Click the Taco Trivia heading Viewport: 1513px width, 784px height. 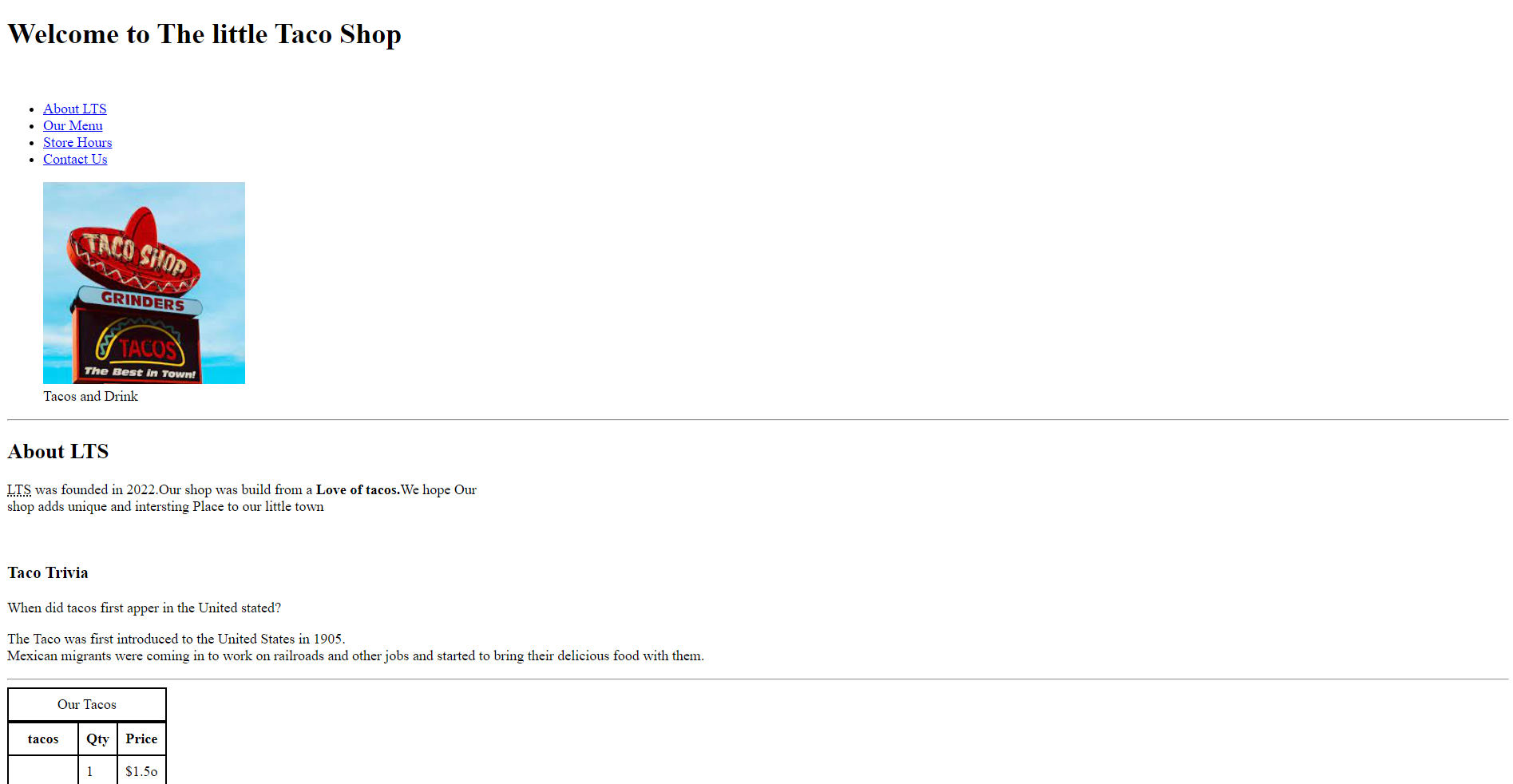click(x=48, y=572)
